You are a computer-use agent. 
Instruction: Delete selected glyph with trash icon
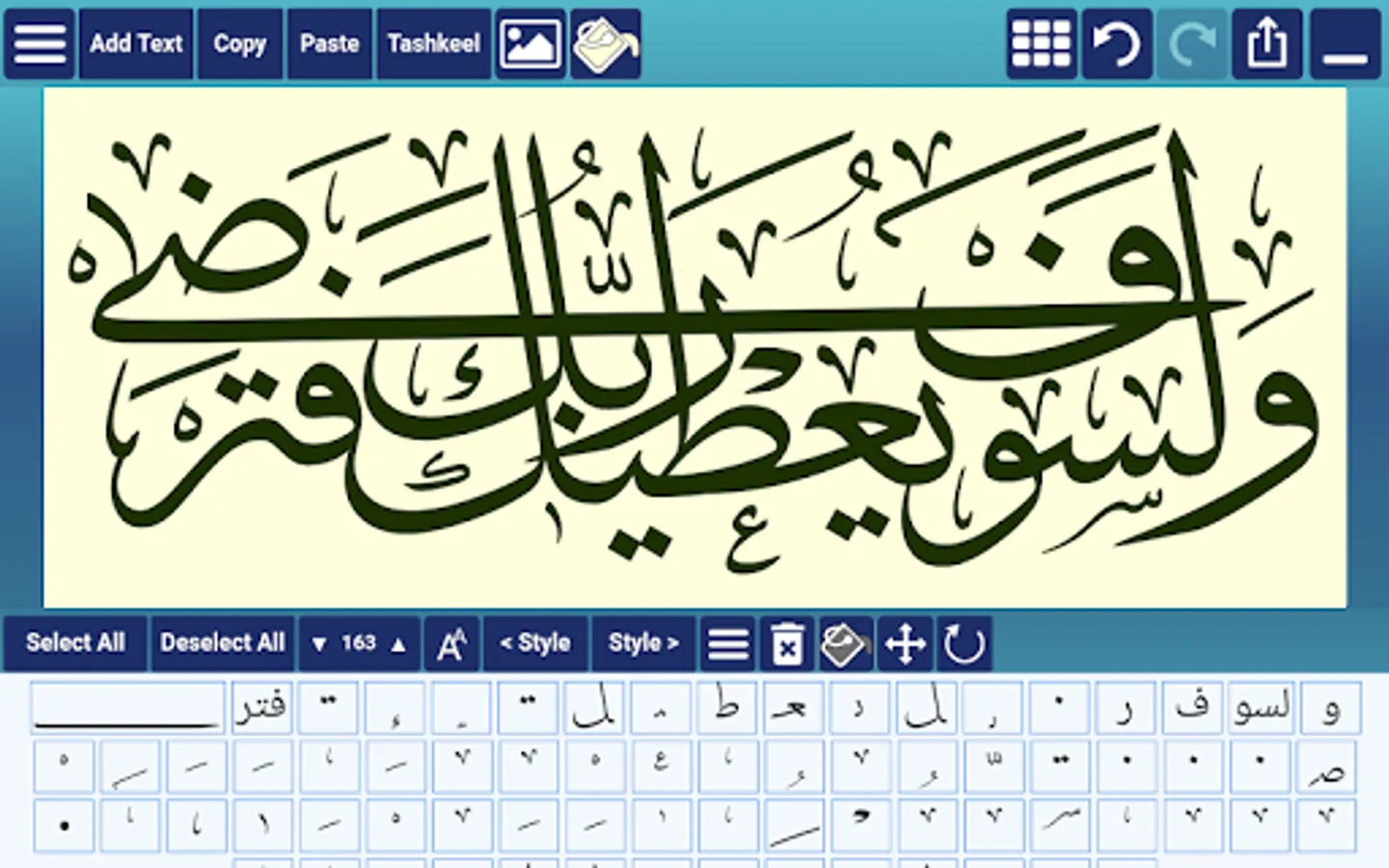tap(787, 643)
